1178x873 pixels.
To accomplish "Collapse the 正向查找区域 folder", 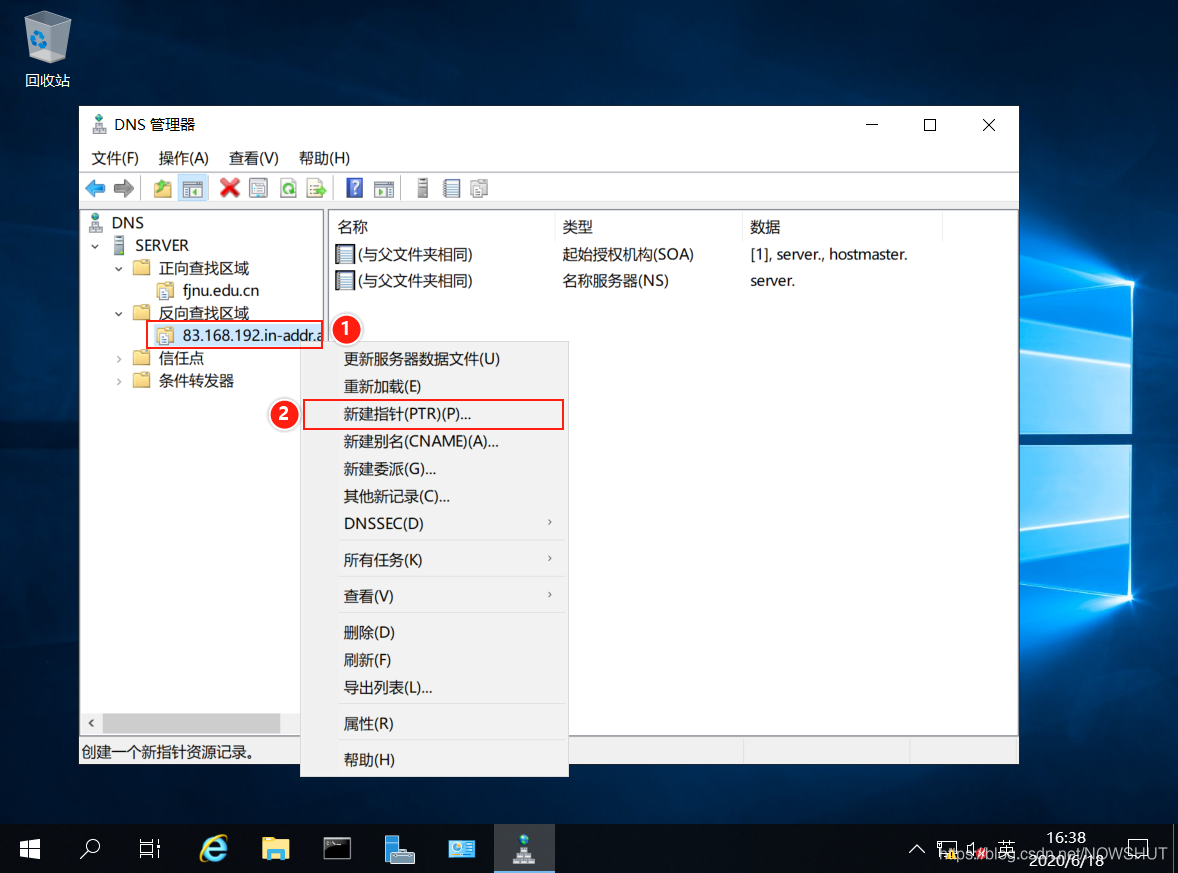I will coord(119,268).
